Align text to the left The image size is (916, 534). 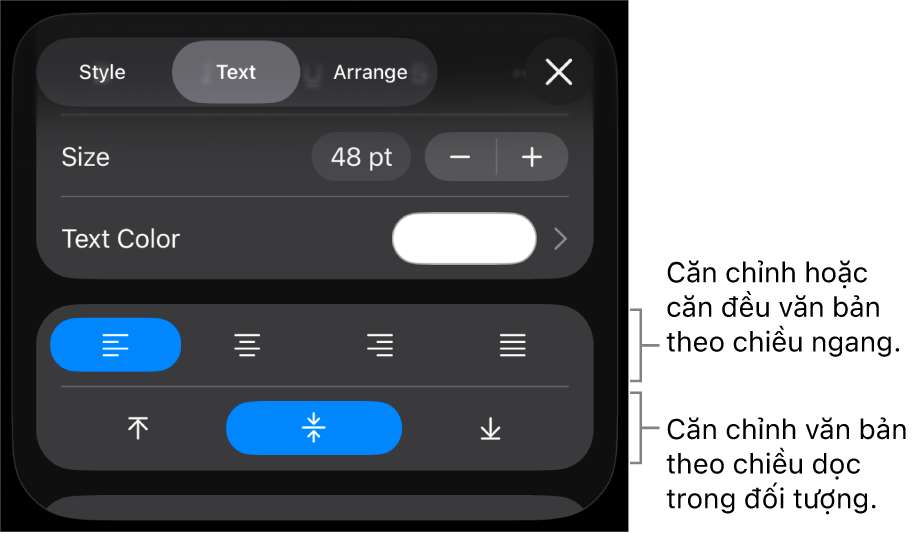pyautogui.click(x=116, y=345)
